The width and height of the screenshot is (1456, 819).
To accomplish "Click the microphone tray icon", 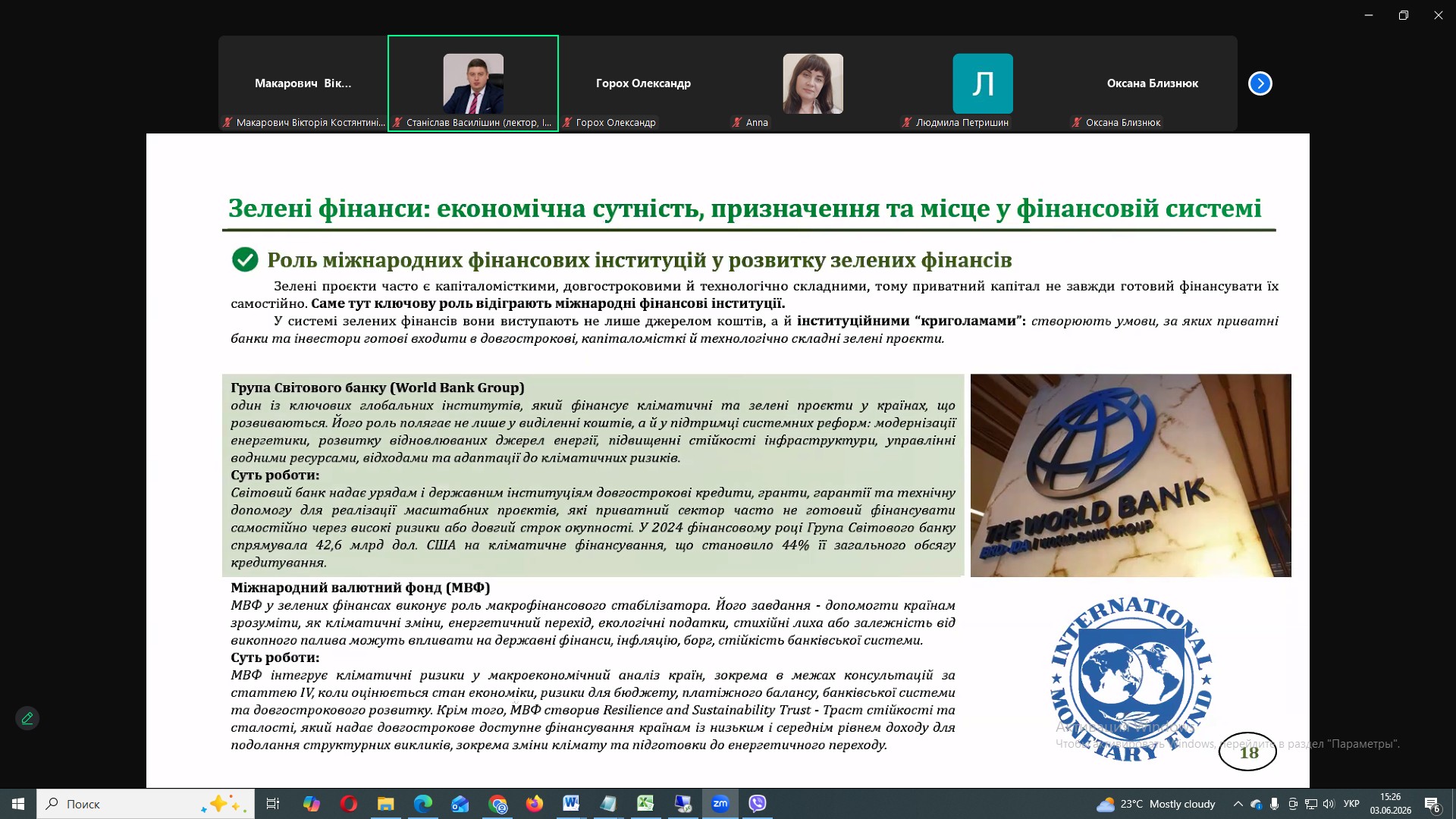I will (1275, 804).
